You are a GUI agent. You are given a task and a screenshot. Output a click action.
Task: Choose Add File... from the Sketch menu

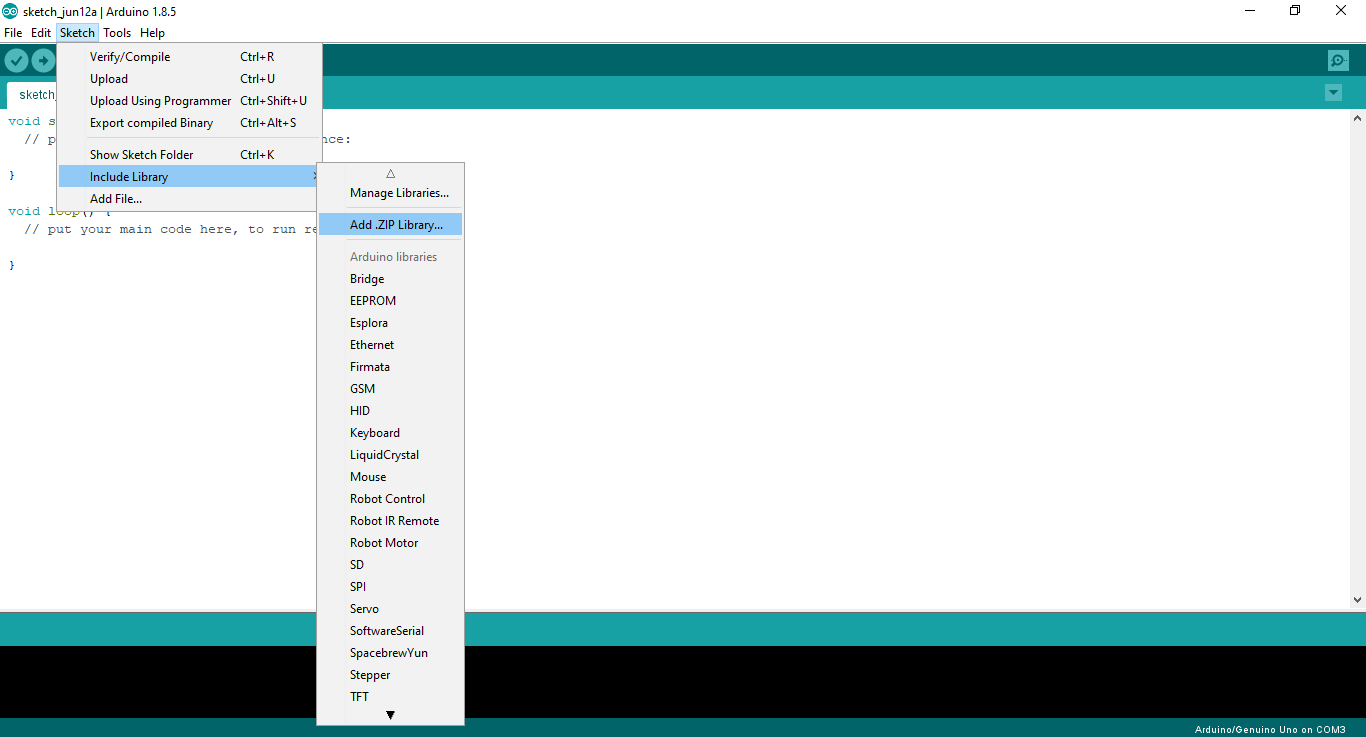(190, 199)
